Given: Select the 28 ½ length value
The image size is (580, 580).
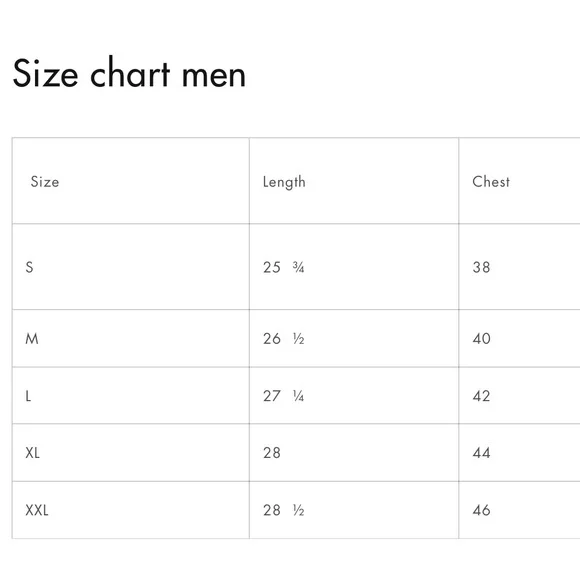Looking at the screenshot, I should pyautogui.click(x=284, y=510).
